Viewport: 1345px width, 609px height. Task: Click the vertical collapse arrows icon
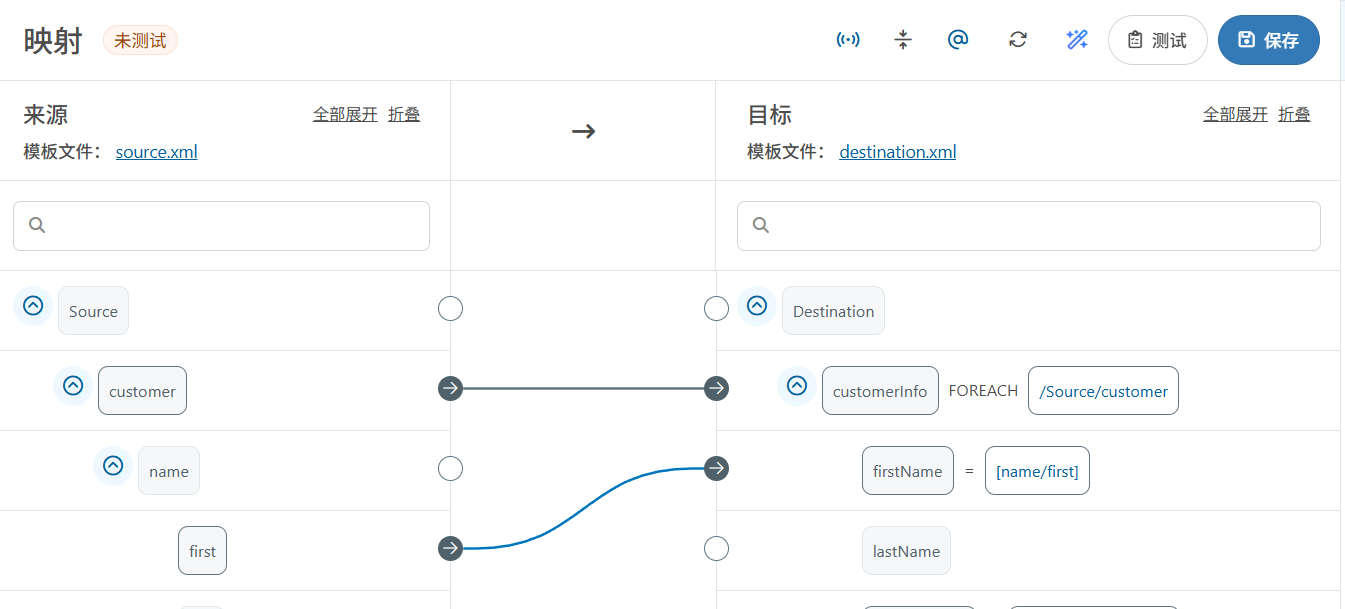(x=903, y=40)
